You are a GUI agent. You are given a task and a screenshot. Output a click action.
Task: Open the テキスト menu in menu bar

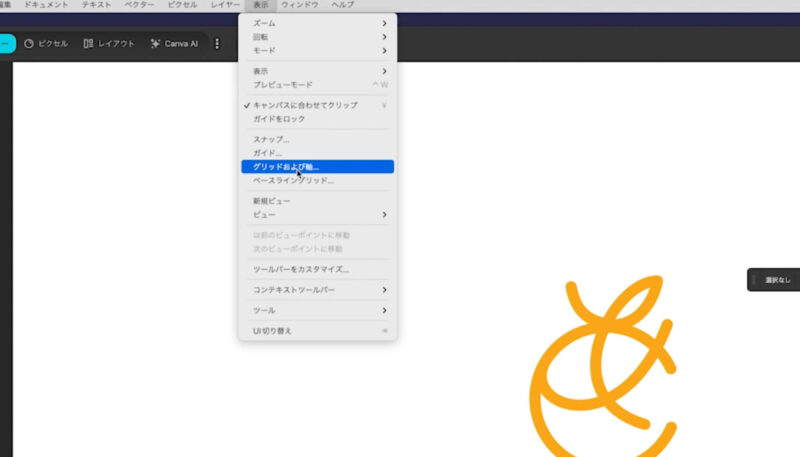click(96, 5)
